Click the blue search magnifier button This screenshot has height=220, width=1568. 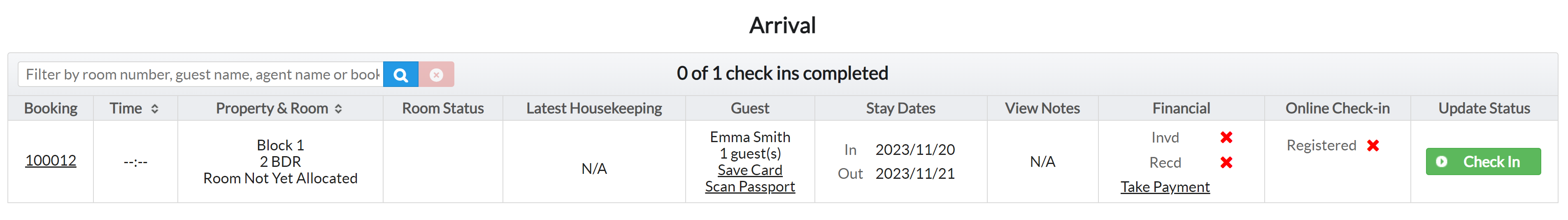400,75
